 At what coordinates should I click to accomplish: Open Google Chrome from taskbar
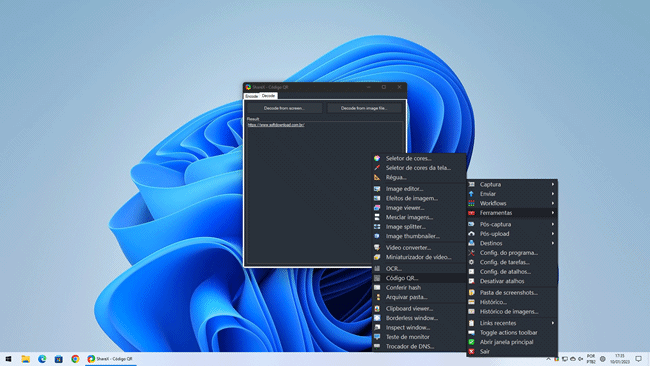tap(75, 359)
